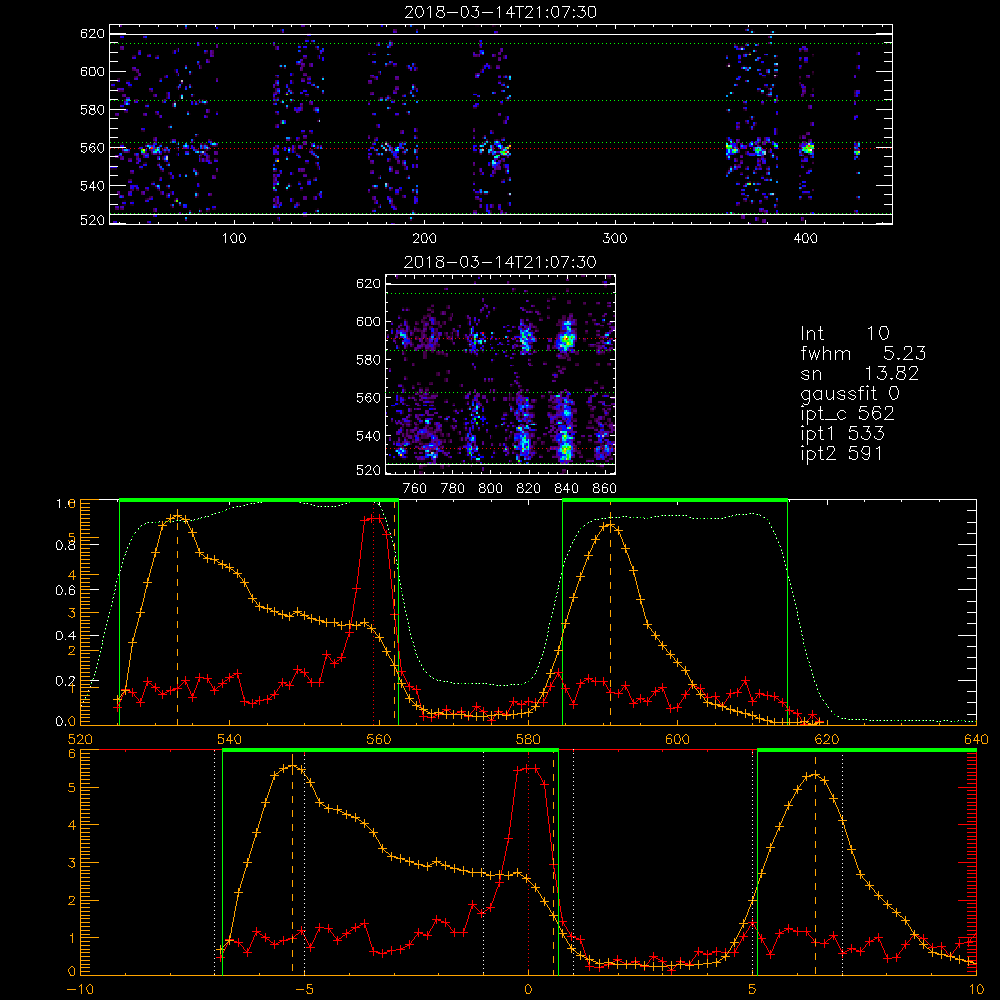Click x-axis label 100 on top plot

(x=234, y=239)
